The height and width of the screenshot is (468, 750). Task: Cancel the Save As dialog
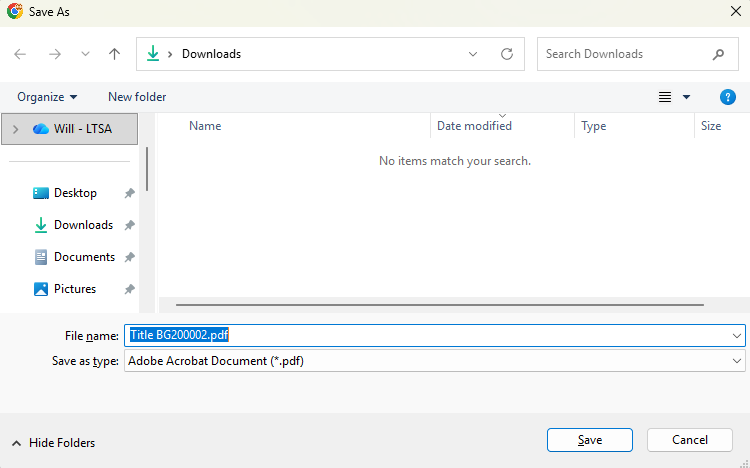pyautogui.click(x=690, y=440)
